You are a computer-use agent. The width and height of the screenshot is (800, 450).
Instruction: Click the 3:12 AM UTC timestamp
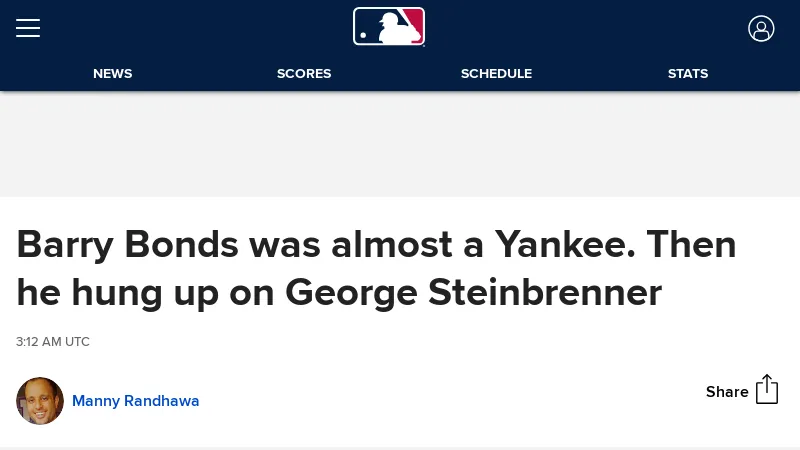point(53,342)
